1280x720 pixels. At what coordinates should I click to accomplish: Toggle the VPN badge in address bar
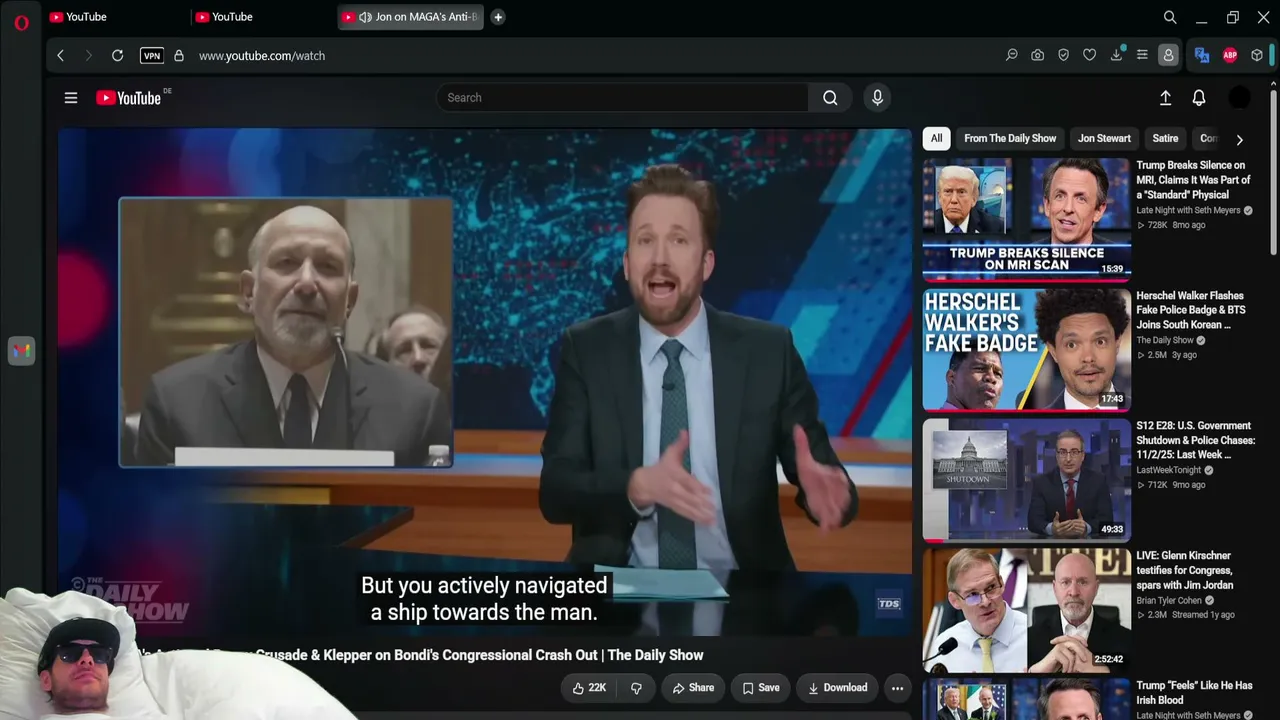click(x=152, y=56)
